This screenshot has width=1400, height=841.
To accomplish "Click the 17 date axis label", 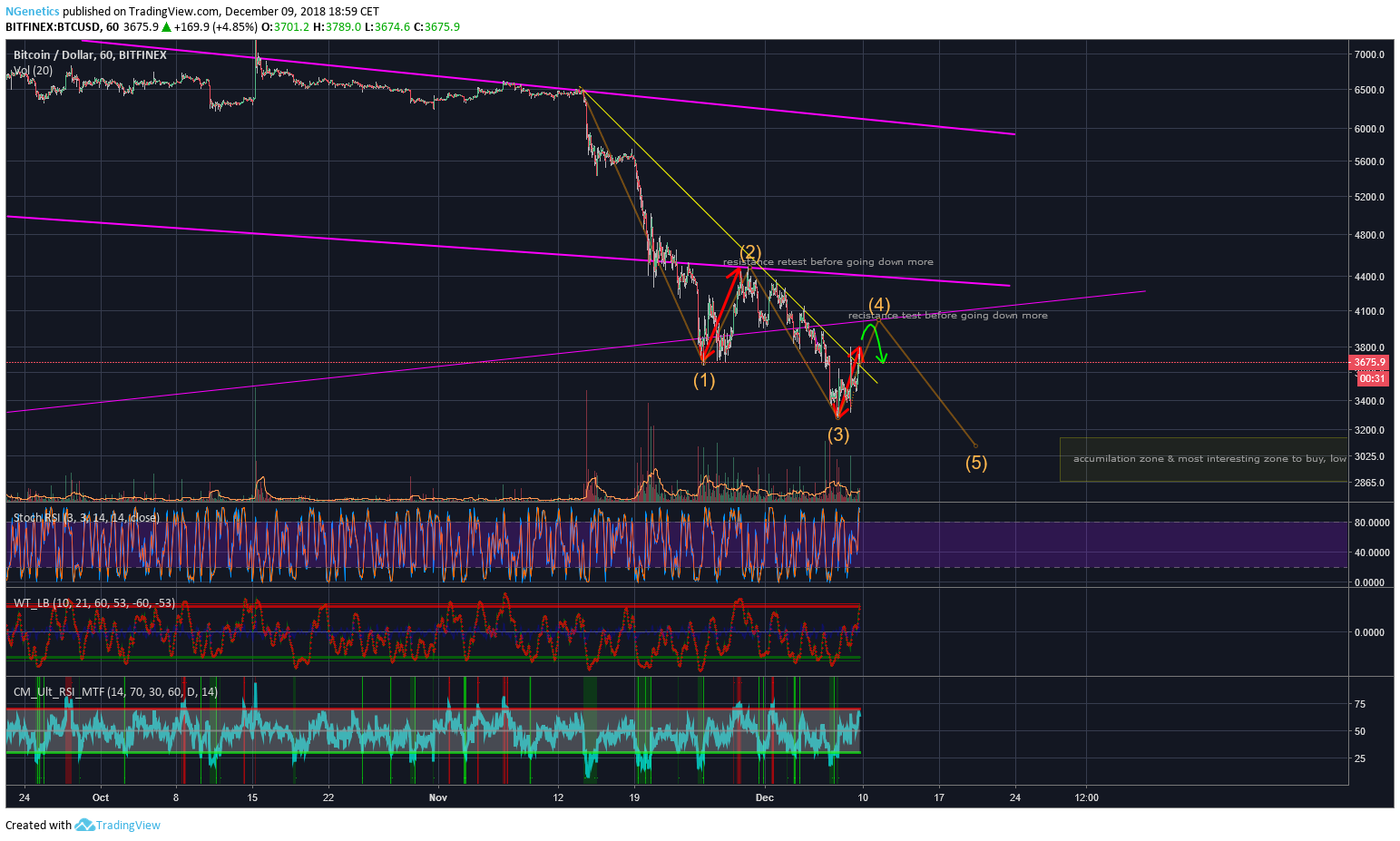I will click(x=939, y=798).
